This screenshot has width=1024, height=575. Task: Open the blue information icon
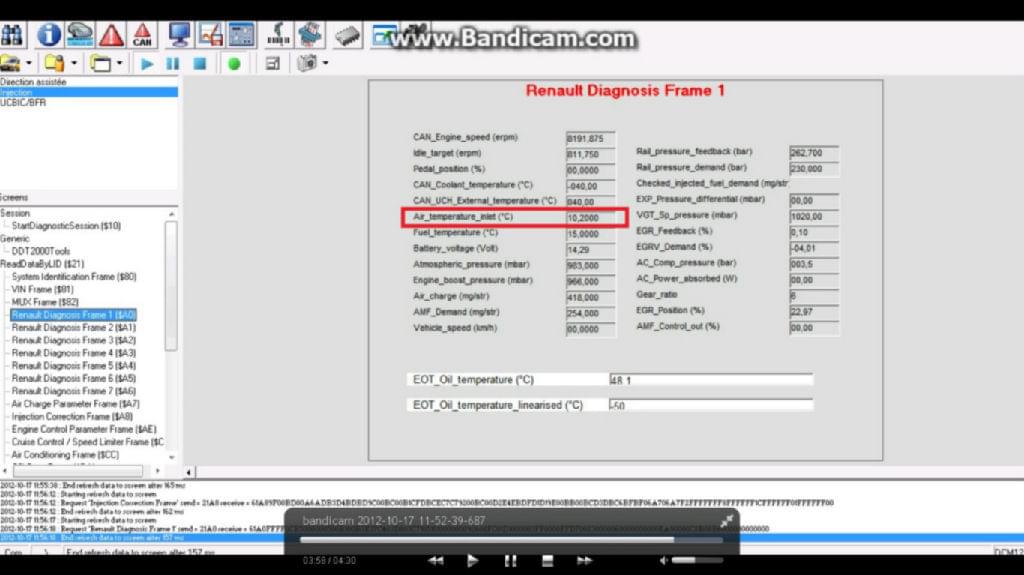click(48, 35)
